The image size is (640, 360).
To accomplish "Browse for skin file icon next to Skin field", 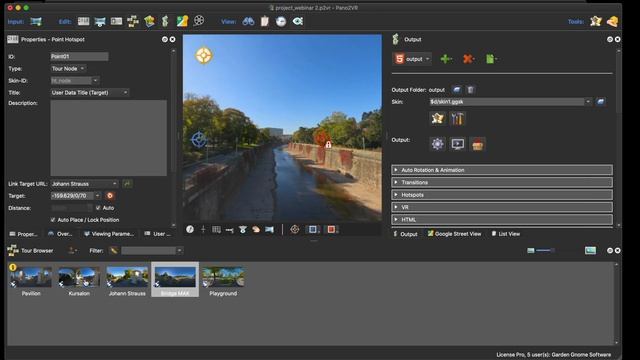I will [600, 102].
